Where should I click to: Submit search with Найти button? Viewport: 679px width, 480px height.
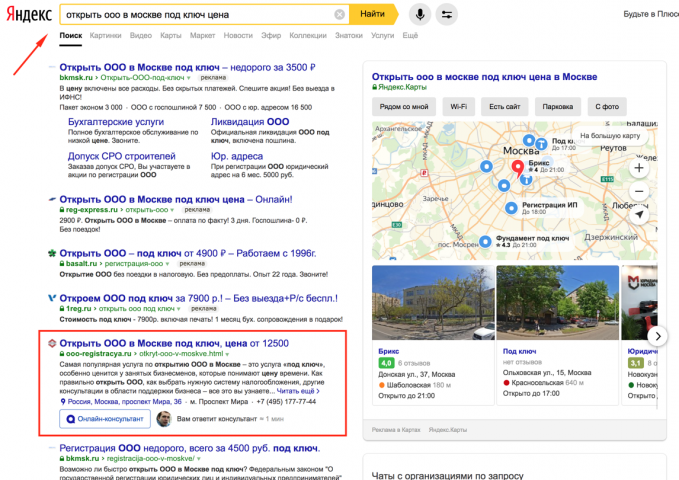372,14
